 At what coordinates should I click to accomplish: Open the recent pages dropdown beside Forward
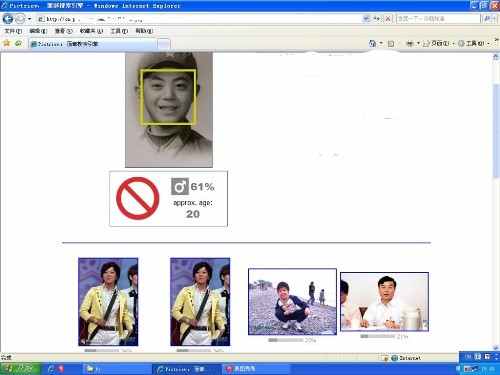click(29, 19)
